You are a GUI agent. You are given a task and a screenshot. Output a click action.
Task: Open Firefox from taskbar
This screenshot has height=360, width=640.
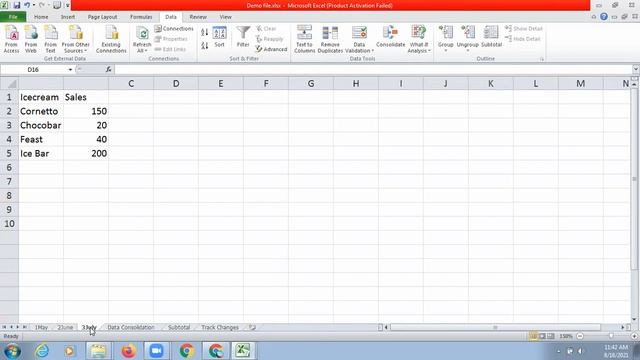pos(129,351)
